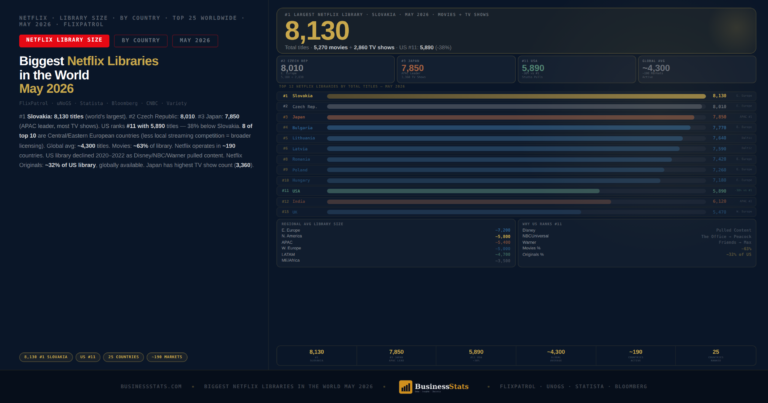Click the orange Japan bar

[510, 117]
